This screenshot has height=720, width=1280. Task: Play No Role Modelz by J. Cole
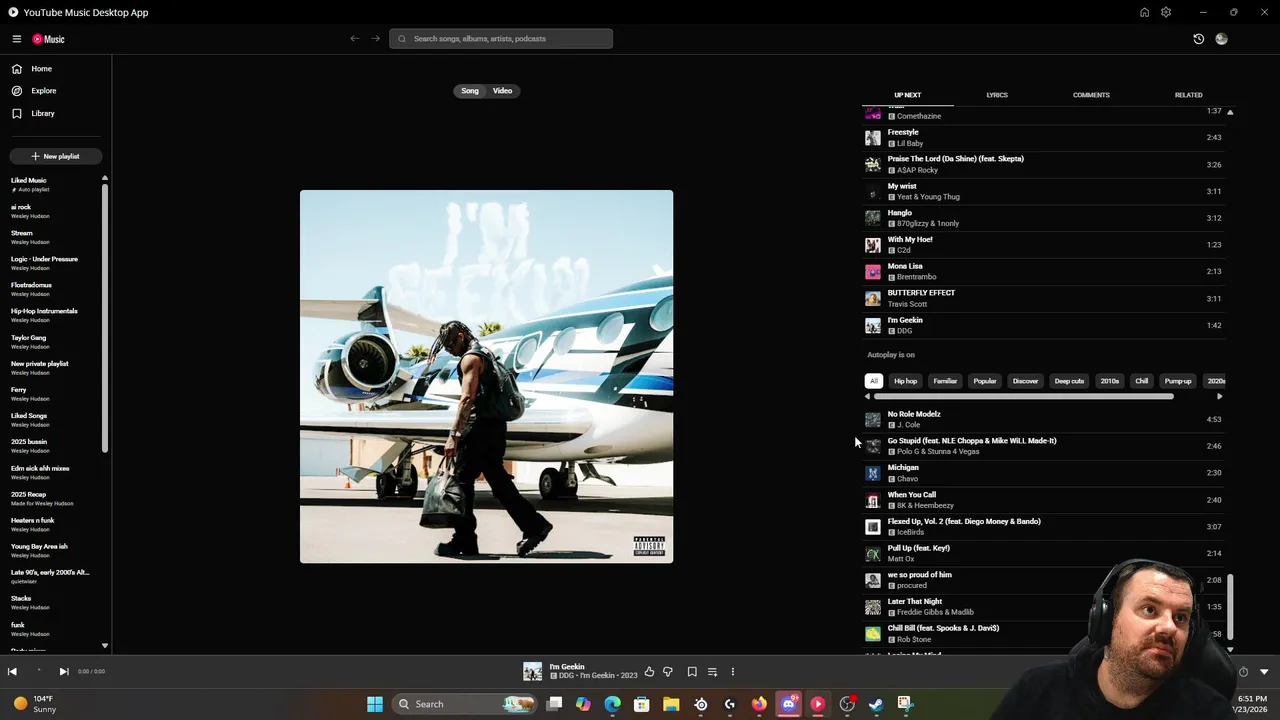coord(1044,419)
